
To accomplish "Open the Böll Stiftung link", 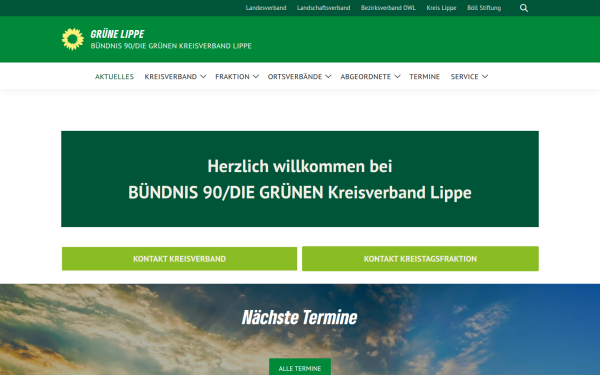I will [x=484, y=8].
